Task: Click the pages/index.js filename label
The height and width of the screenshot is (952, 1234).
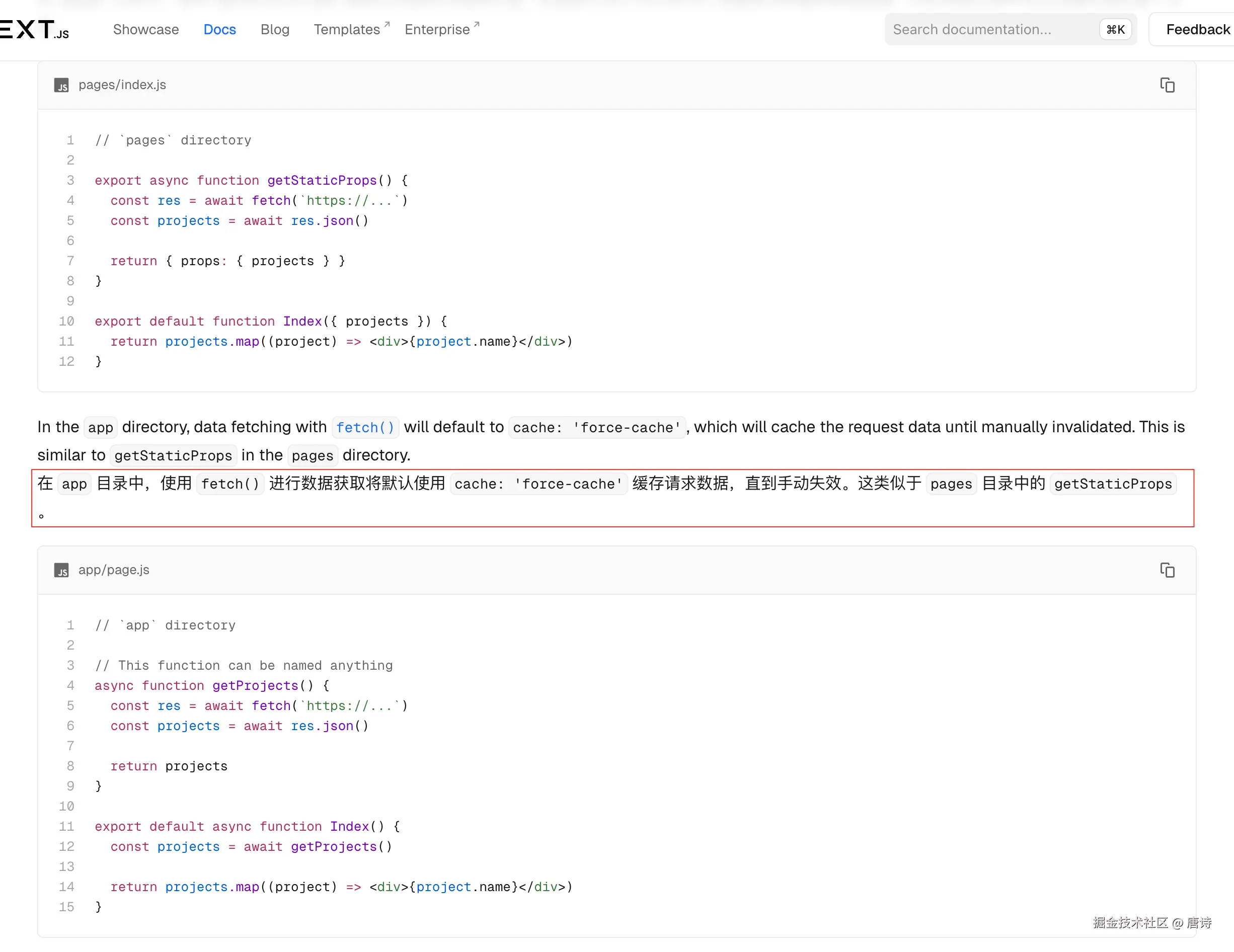Action: click(122, 85)
